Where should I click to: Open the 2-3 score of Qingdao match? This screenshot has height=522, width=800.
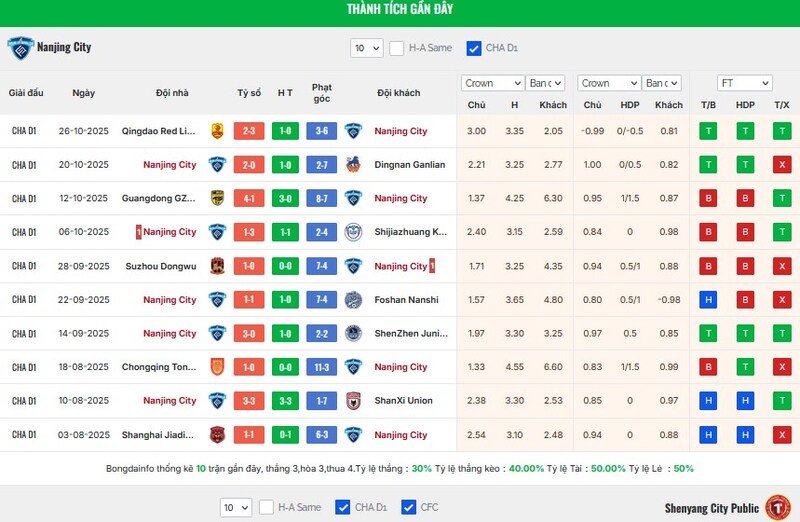[249, 131]
